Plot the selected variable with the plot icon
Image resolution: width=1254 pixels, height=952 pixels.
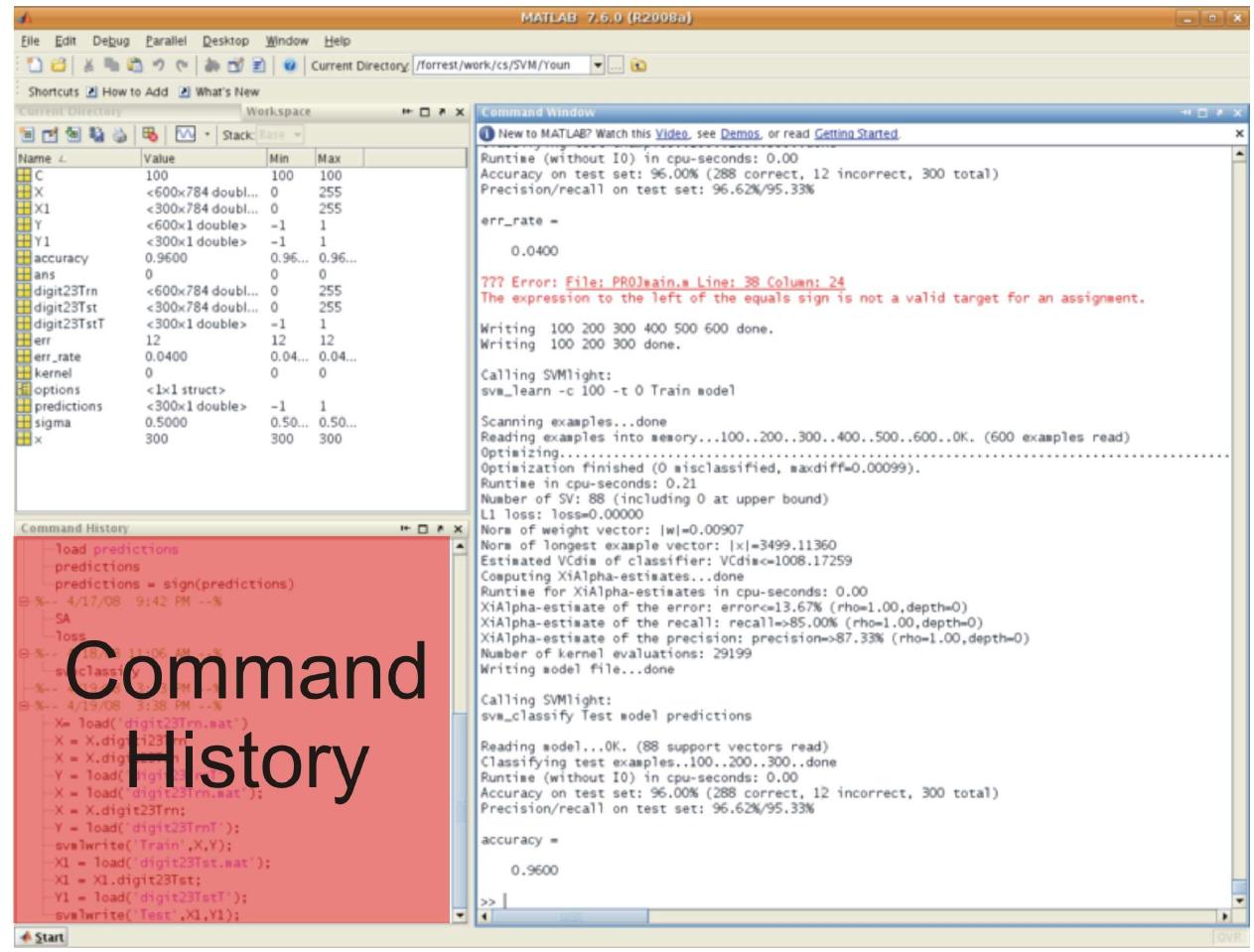click(187, 134)
